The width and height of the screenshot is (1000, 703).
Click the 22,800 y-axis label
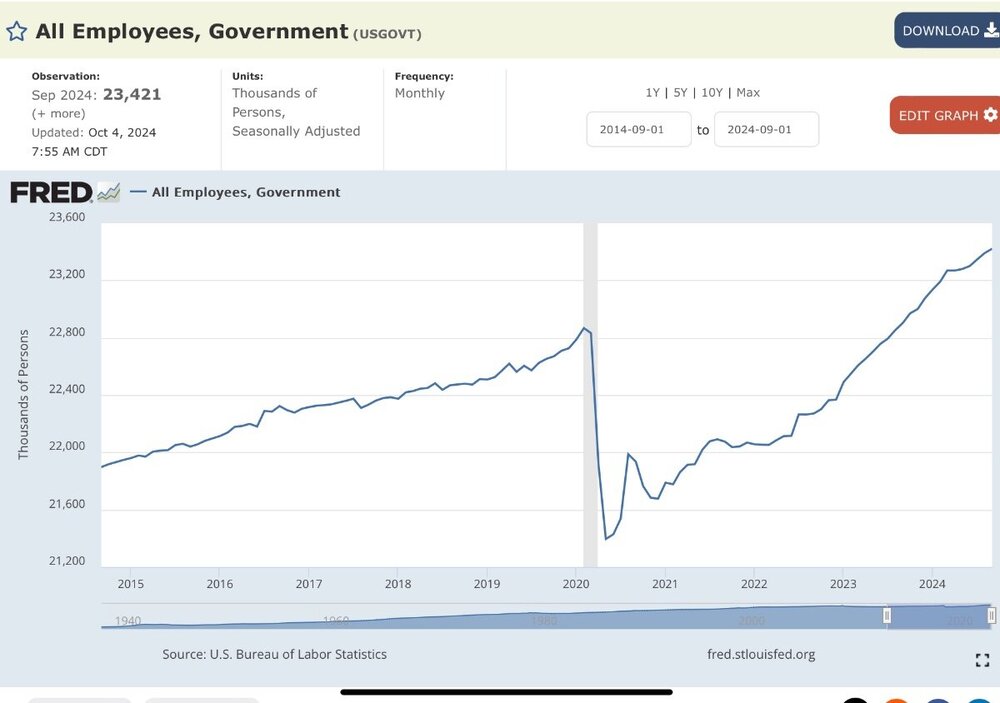click(x=67, y=332)
